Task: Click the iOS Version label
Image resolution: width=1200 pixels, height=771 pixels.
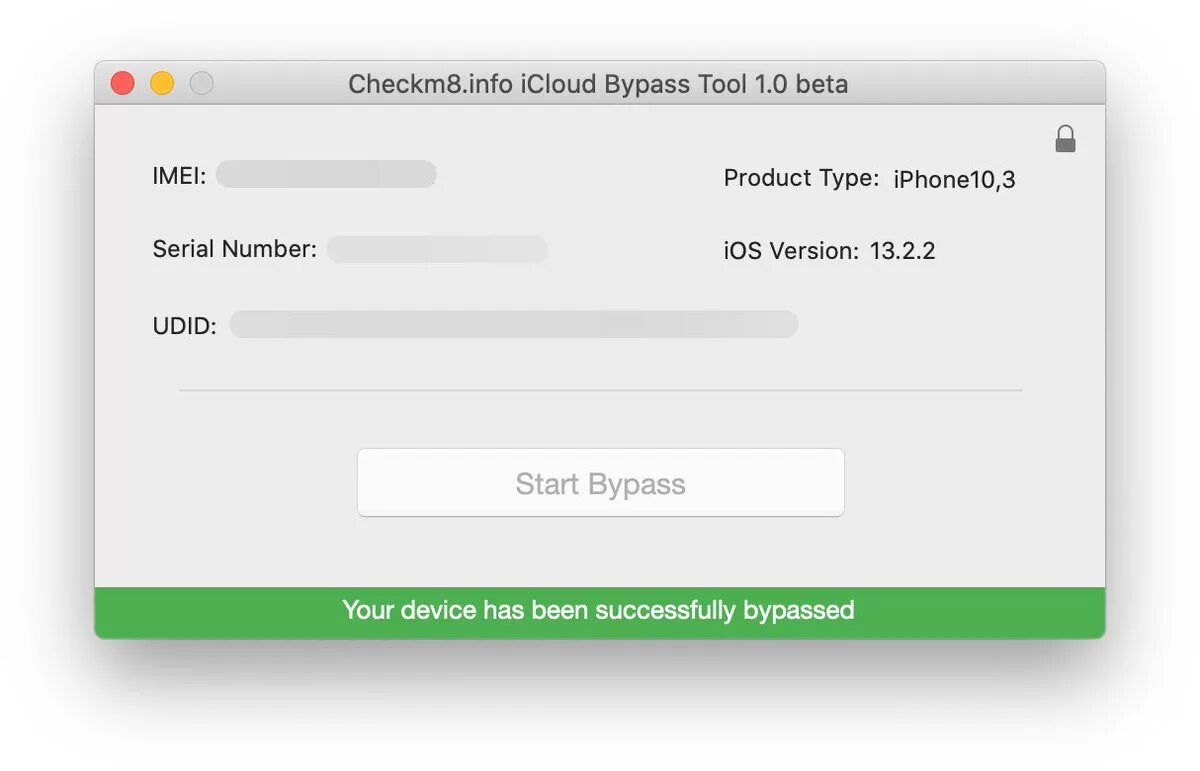Action: [791, 251]
